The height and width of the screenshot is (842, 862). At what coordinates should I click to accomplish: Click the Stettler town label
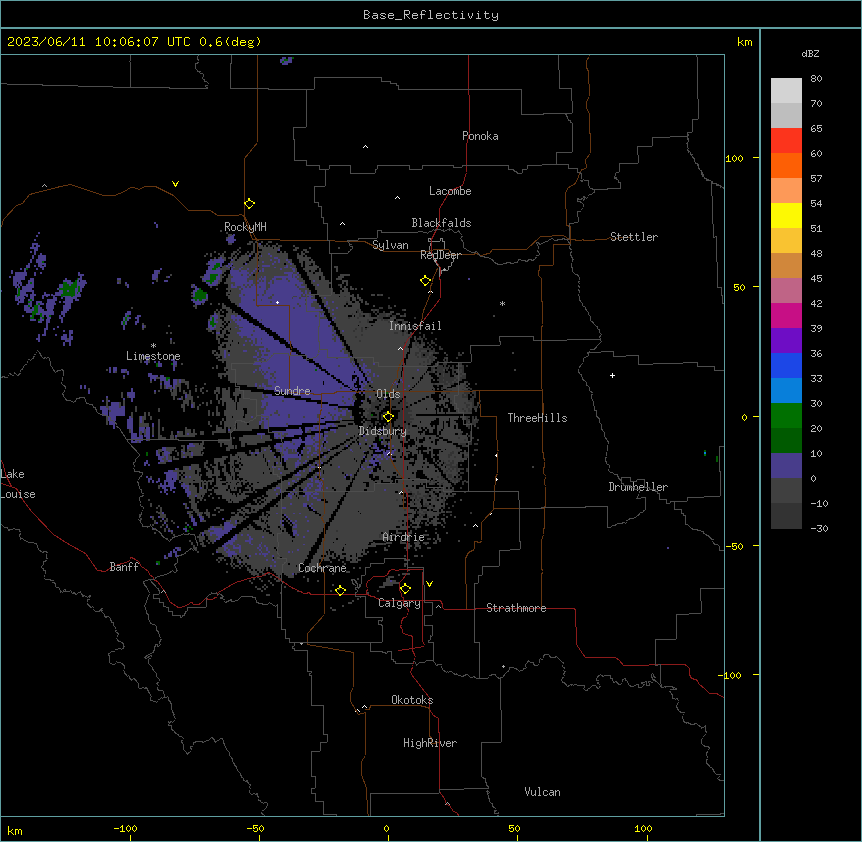coord(634,237)
